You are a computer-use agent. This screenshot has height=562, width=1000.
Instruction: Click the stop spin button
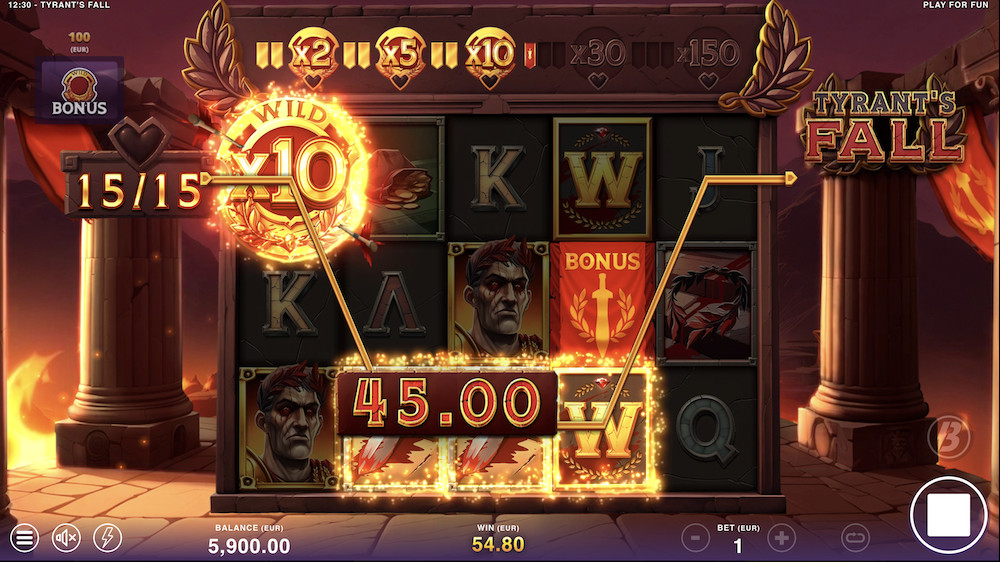(x=948, y=515)
